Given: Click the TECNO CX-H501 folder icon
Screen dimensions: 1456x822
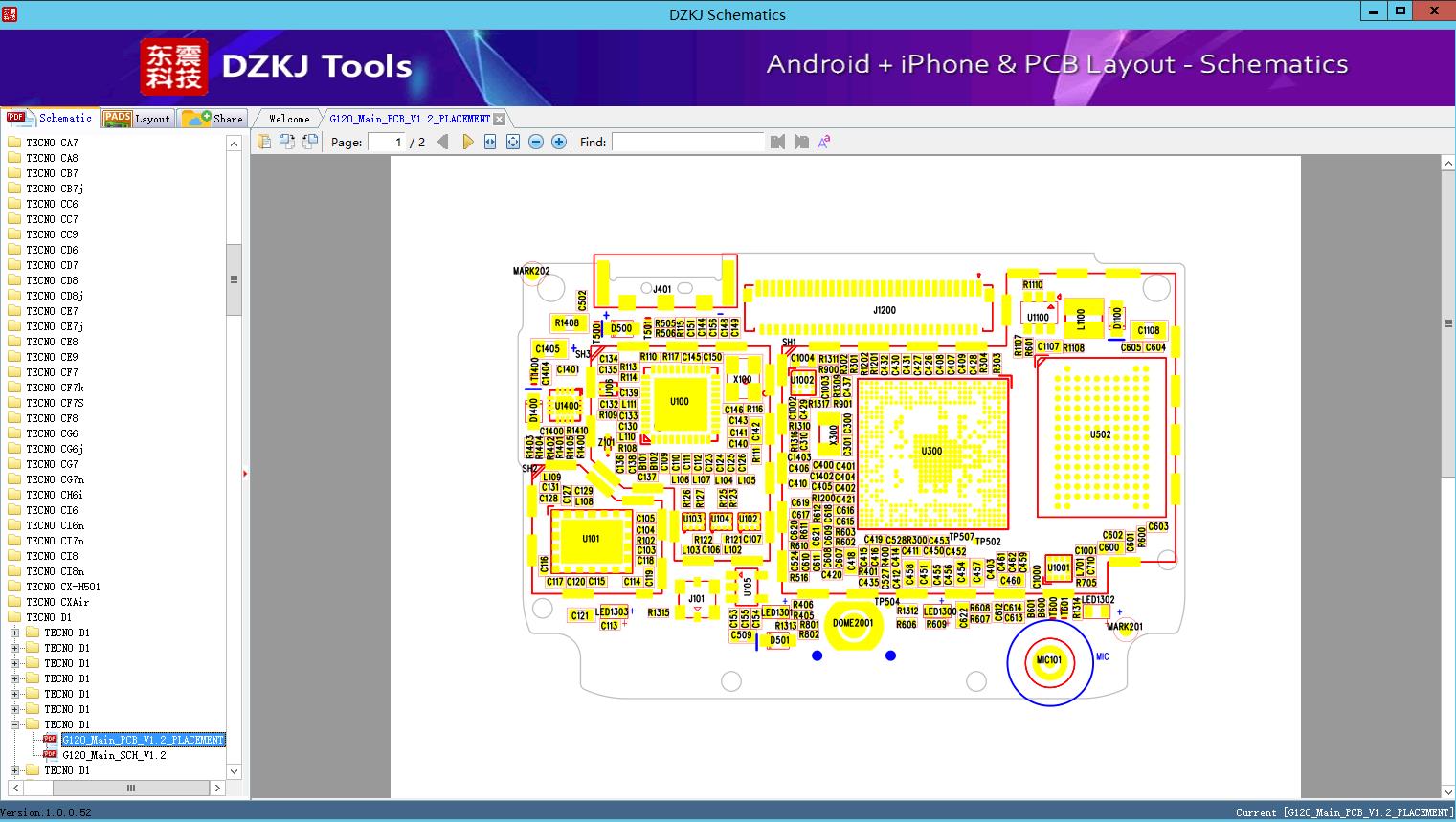Looking at the screenshot, I should (14, 587).
